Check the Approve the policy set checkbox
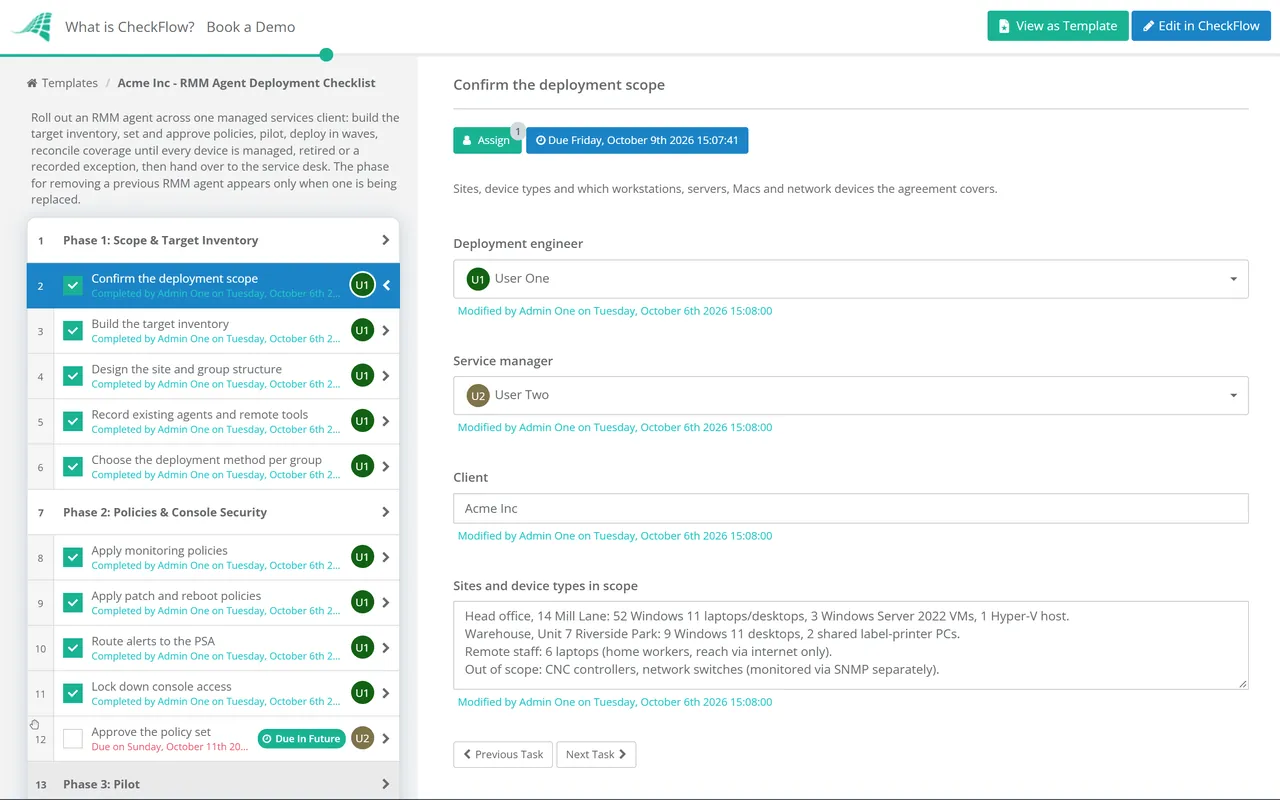 pos(73,739)
